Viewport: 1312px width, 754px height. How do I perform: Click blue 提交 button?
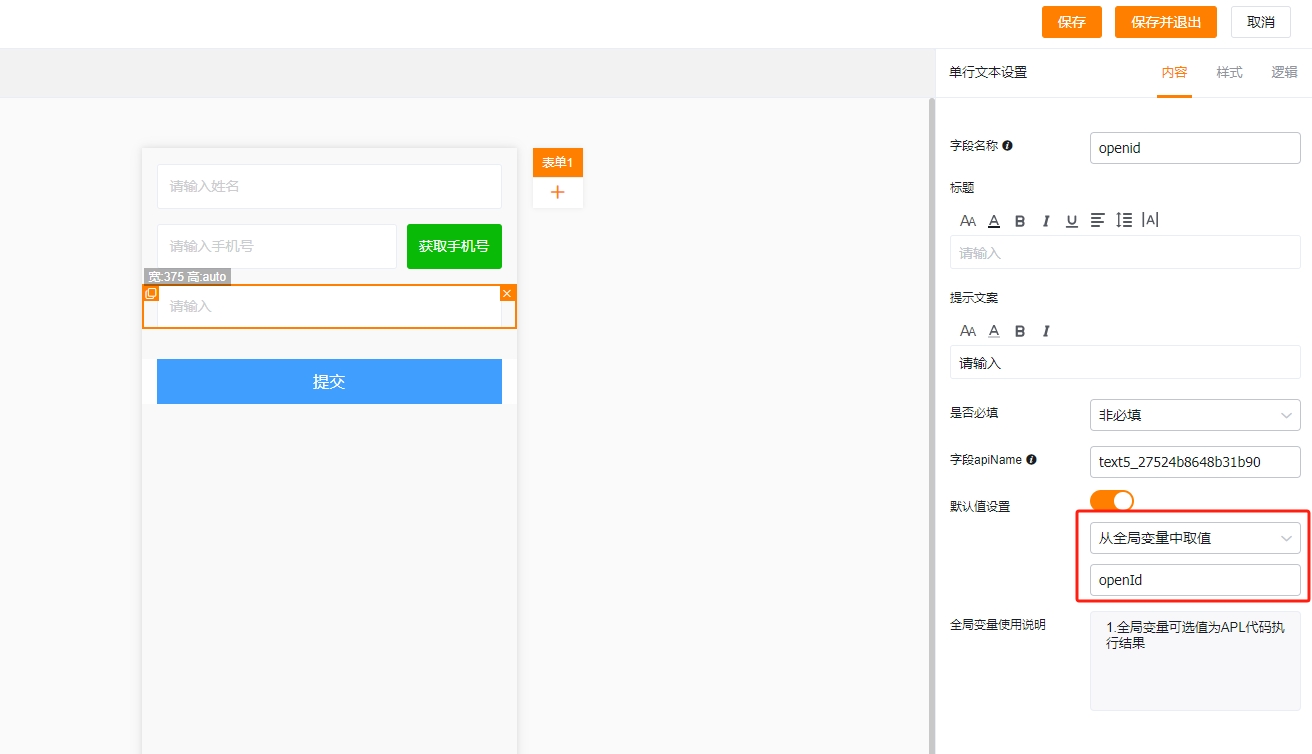pyautogui.click(x=329, y=381)
